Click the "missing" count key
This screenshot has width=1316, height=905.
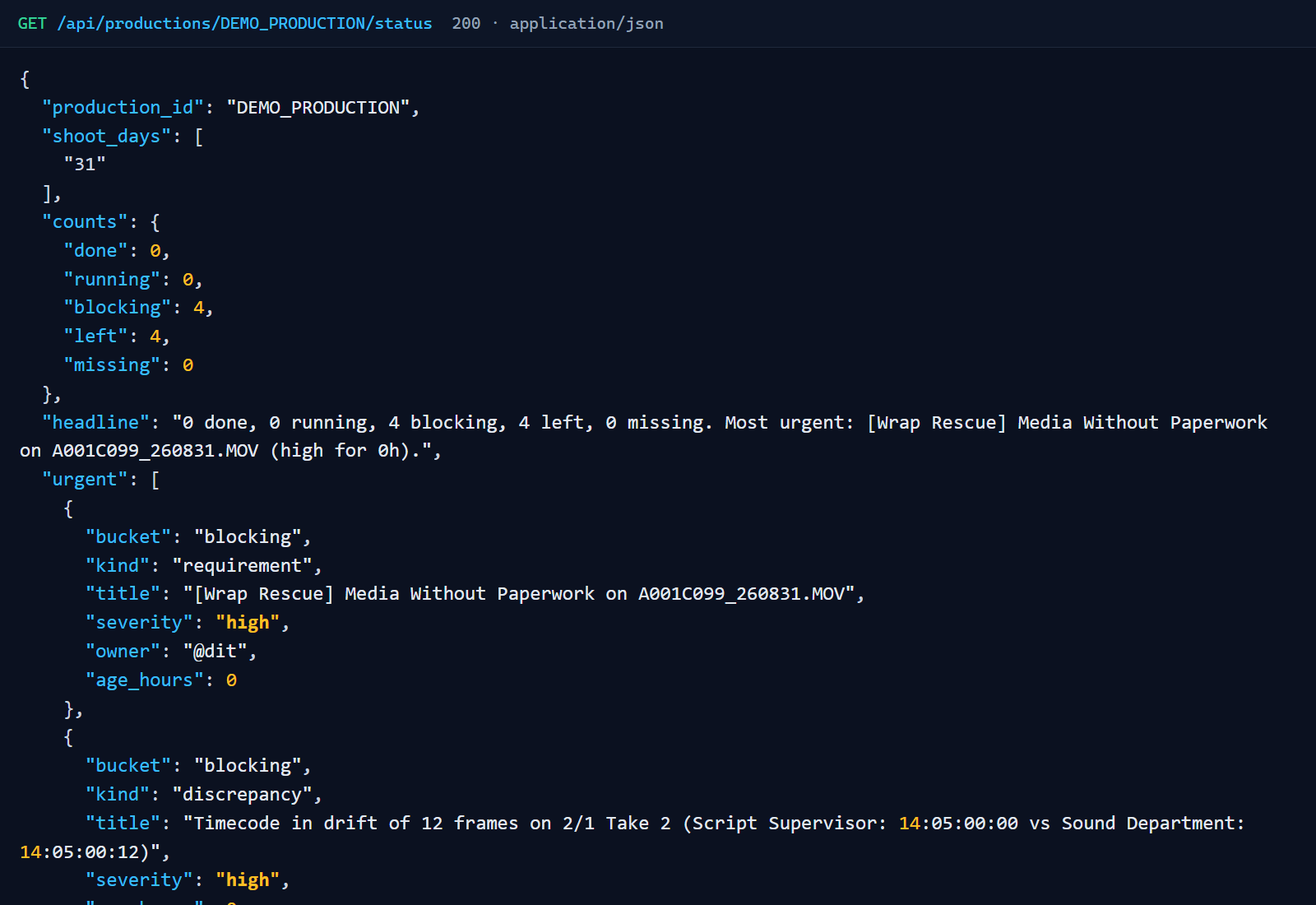pos(112,365)
